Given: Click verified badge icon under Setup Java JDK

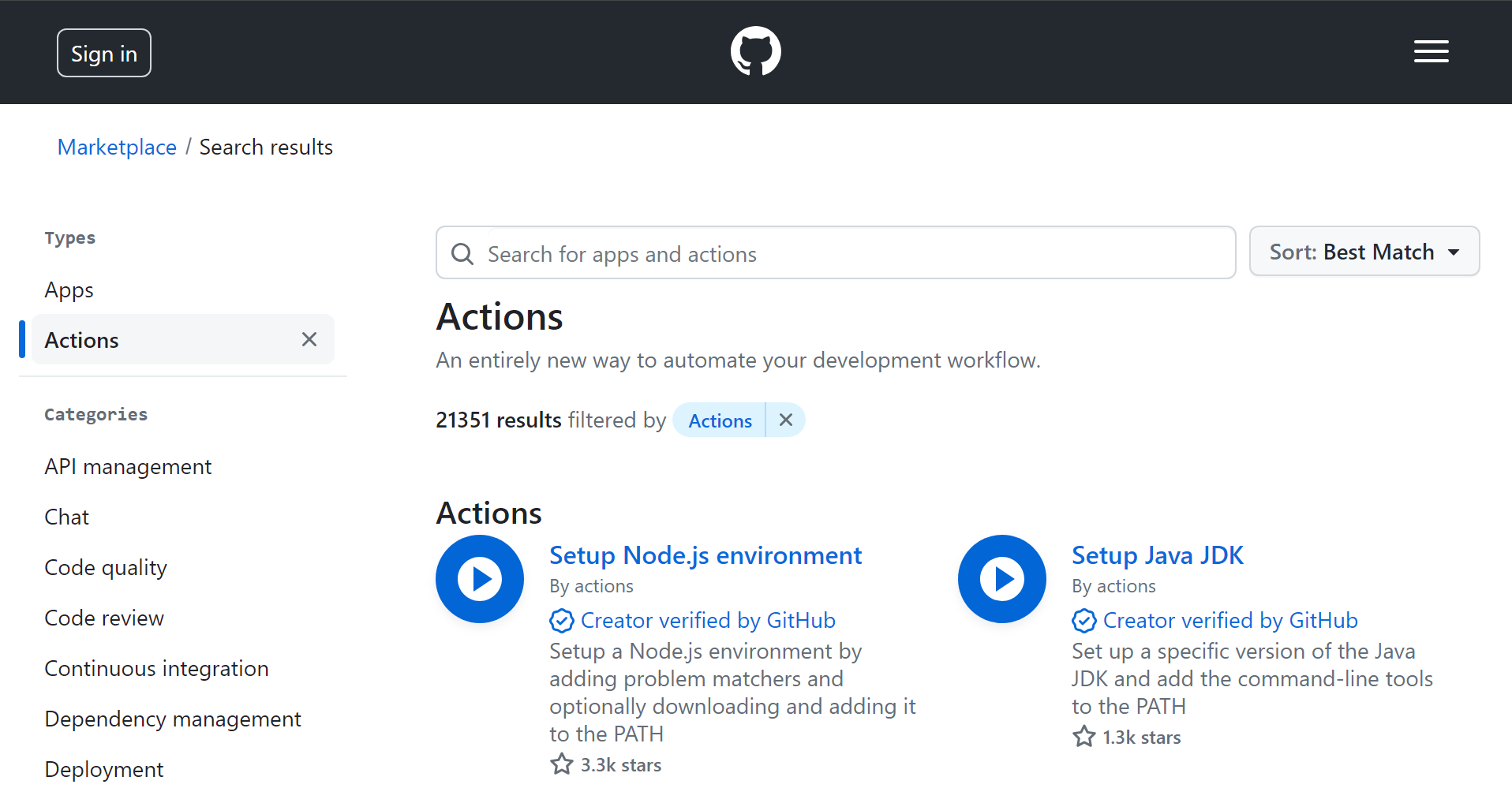Looking at the screenshot, I should [1084, 621].
